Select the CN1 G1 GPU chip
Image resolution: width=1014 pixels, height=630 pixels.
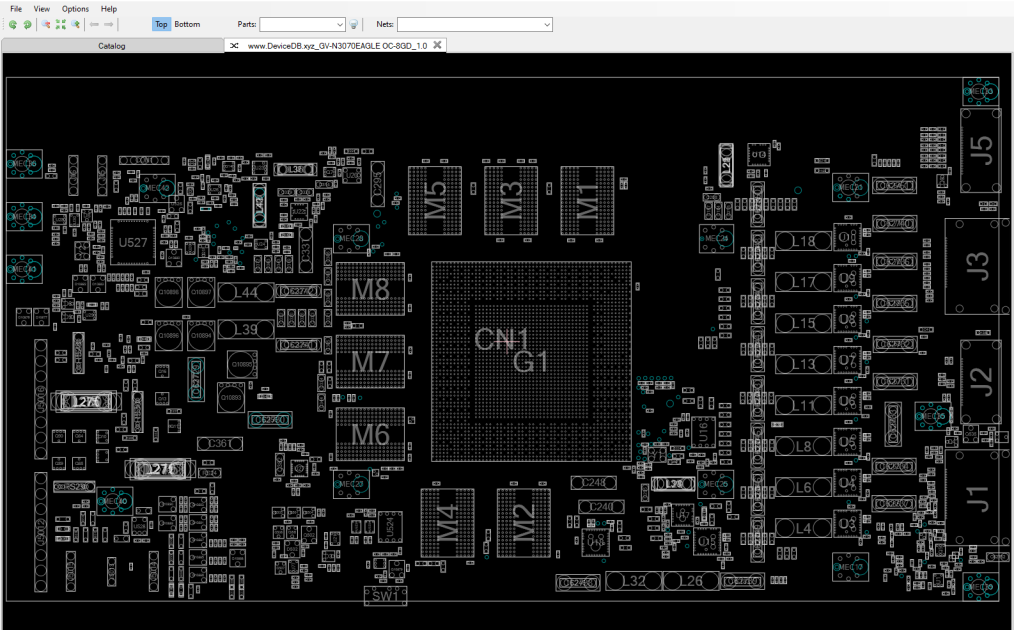pos(531,362)
